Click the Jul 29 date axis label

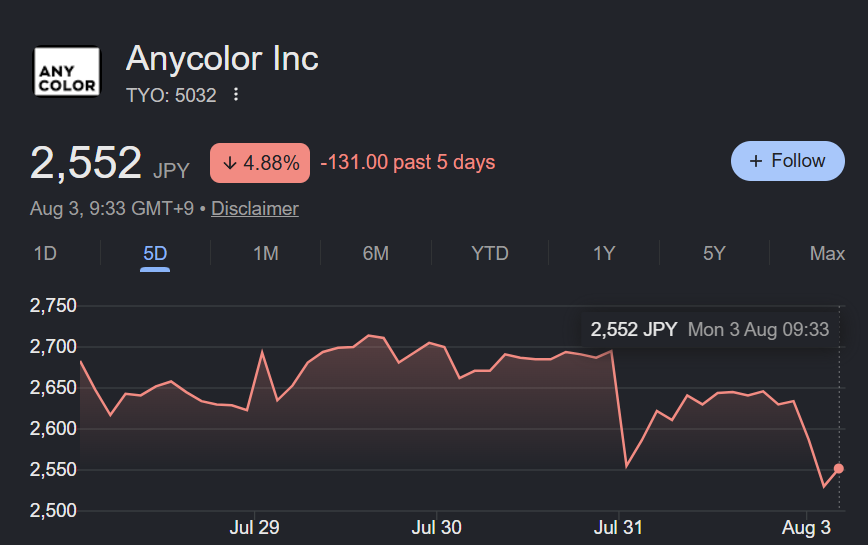[x=254, y=527]
